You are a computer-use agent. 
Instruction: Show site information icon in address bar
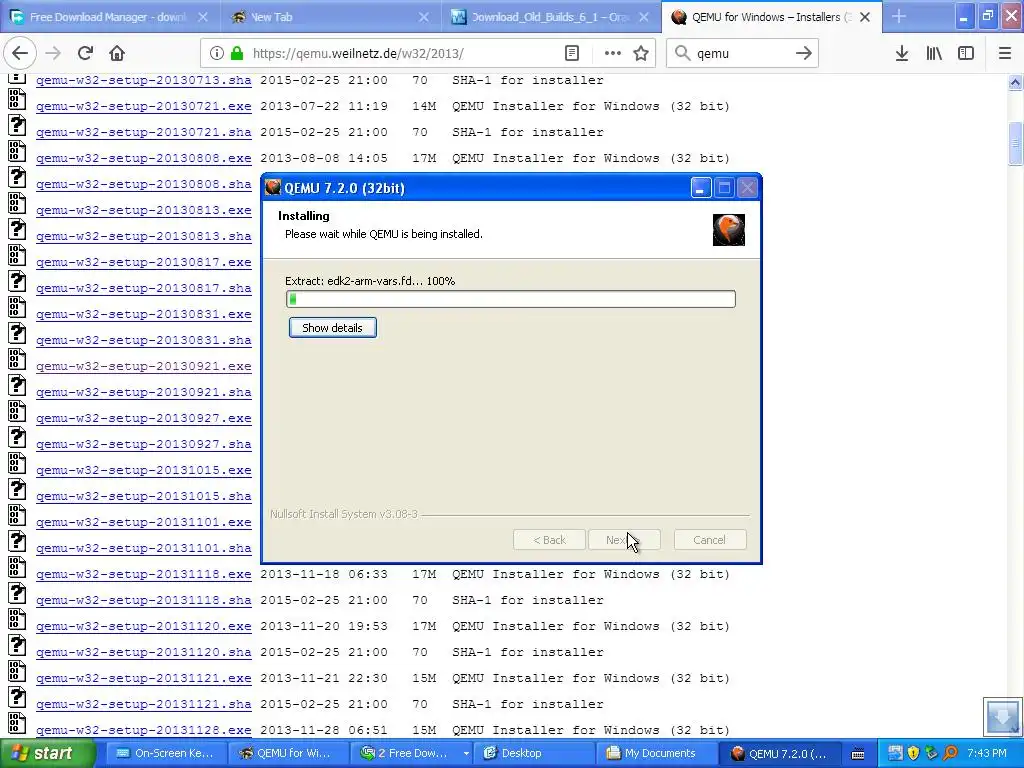(217, 54)
